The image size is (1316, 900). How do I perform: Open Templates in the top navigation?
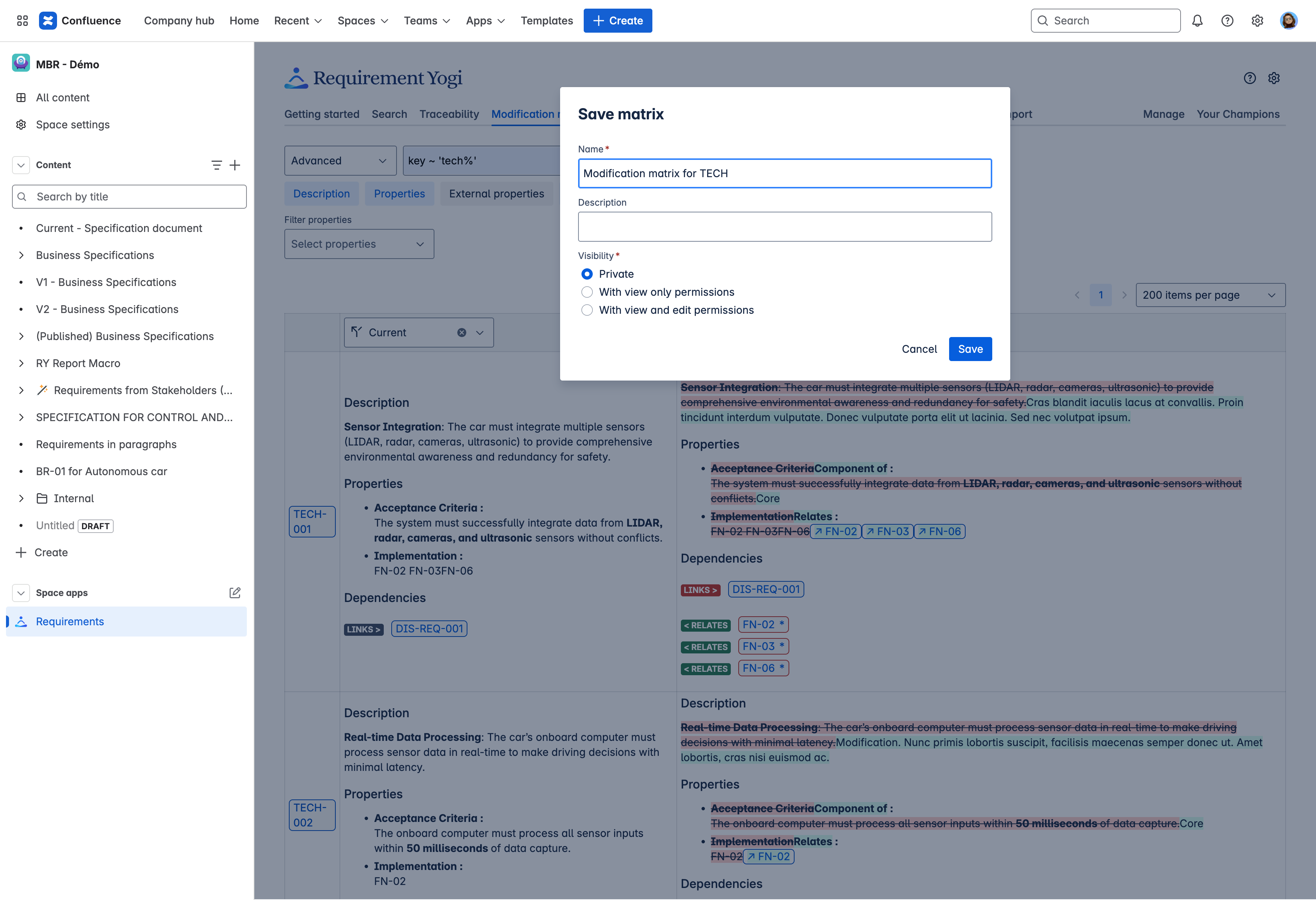547,21
